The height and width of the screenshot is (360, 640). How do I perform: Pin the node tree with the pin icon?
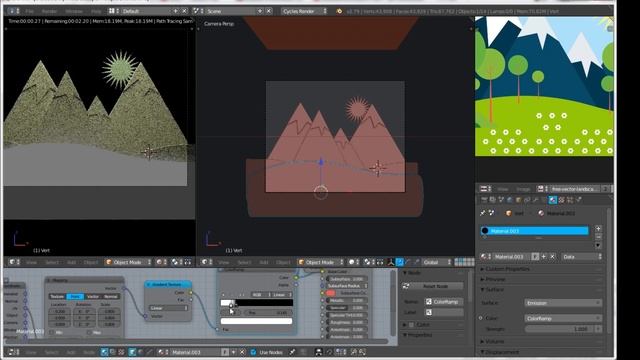coord(292,352)
